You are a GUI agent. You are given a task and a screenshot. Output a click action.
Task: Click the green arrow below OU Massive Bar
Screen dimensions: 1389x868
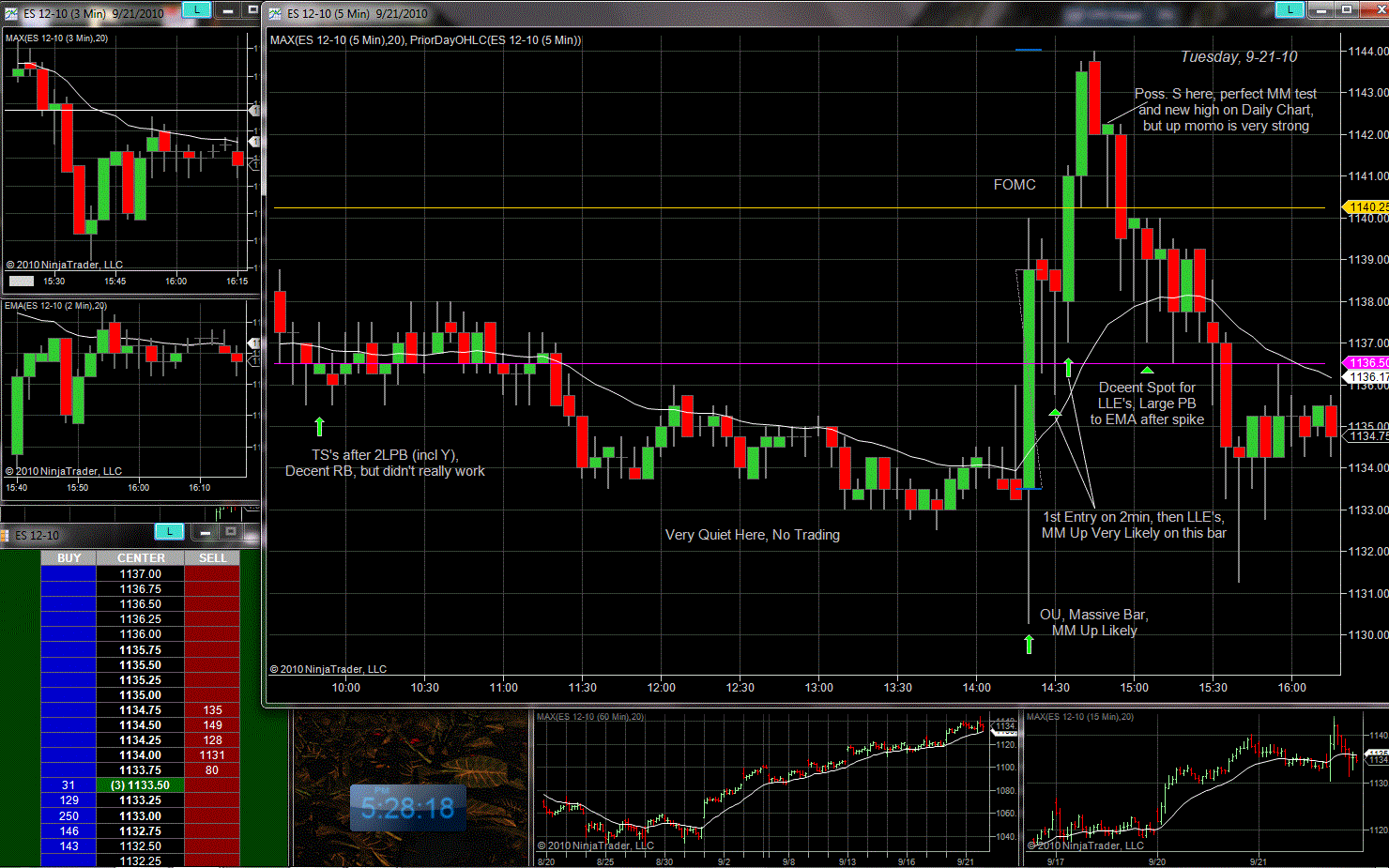coord(1029,644)
